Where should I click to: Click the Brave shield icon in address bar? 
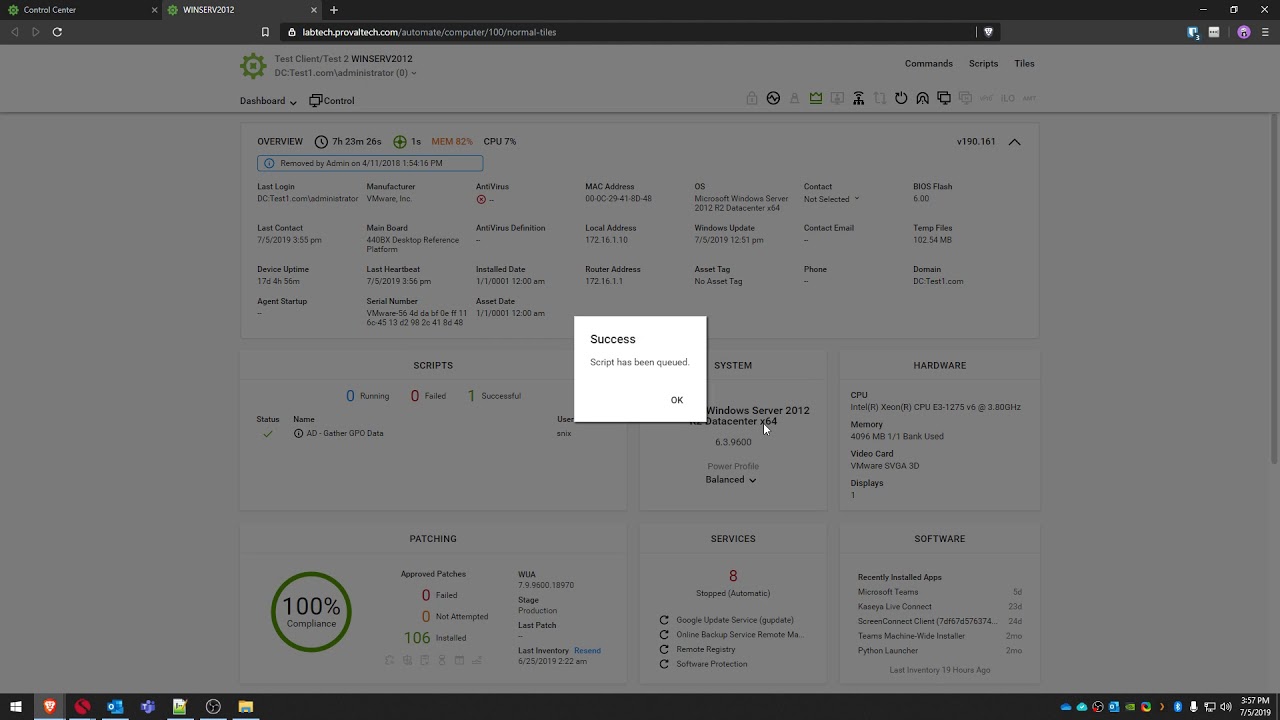click(989, 32)
